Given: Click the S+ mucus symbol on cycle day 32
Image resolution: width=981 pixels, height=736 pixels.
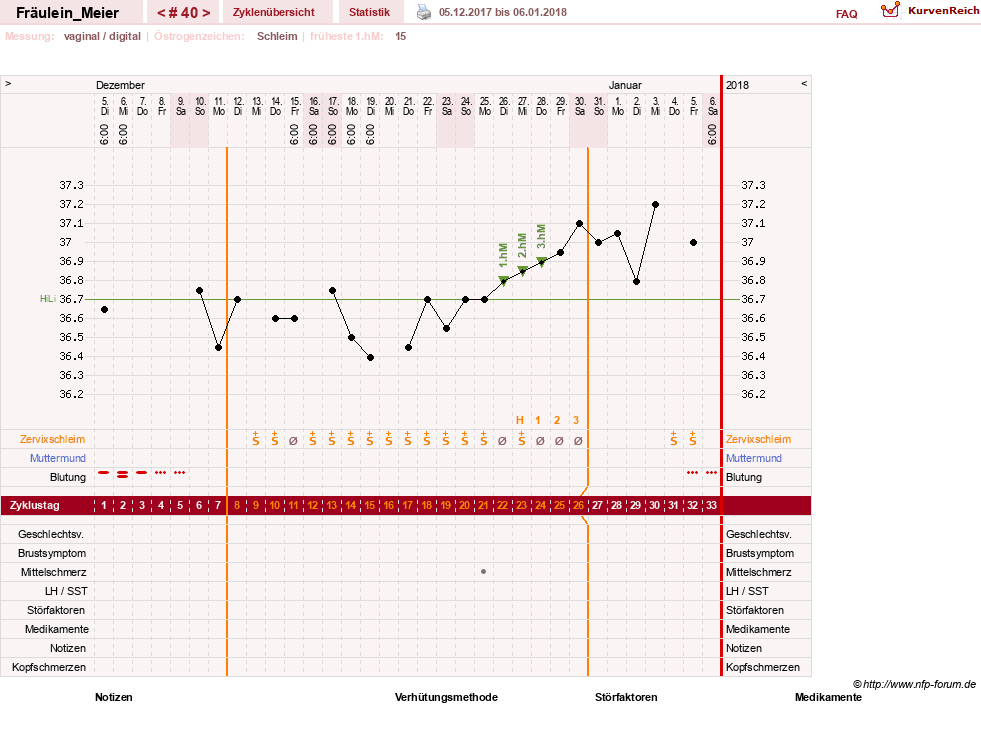Looking at the screenshot, I should [x=693, y=439].
